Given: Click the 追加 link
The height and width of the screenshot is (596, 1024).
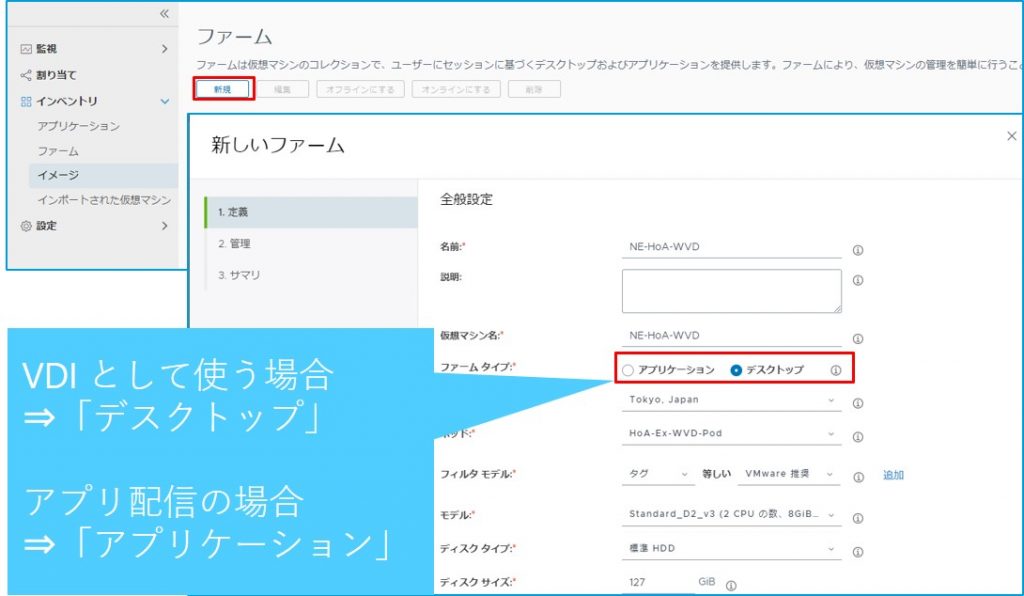Looking at the screenshot, I should (x=893, y=475).
